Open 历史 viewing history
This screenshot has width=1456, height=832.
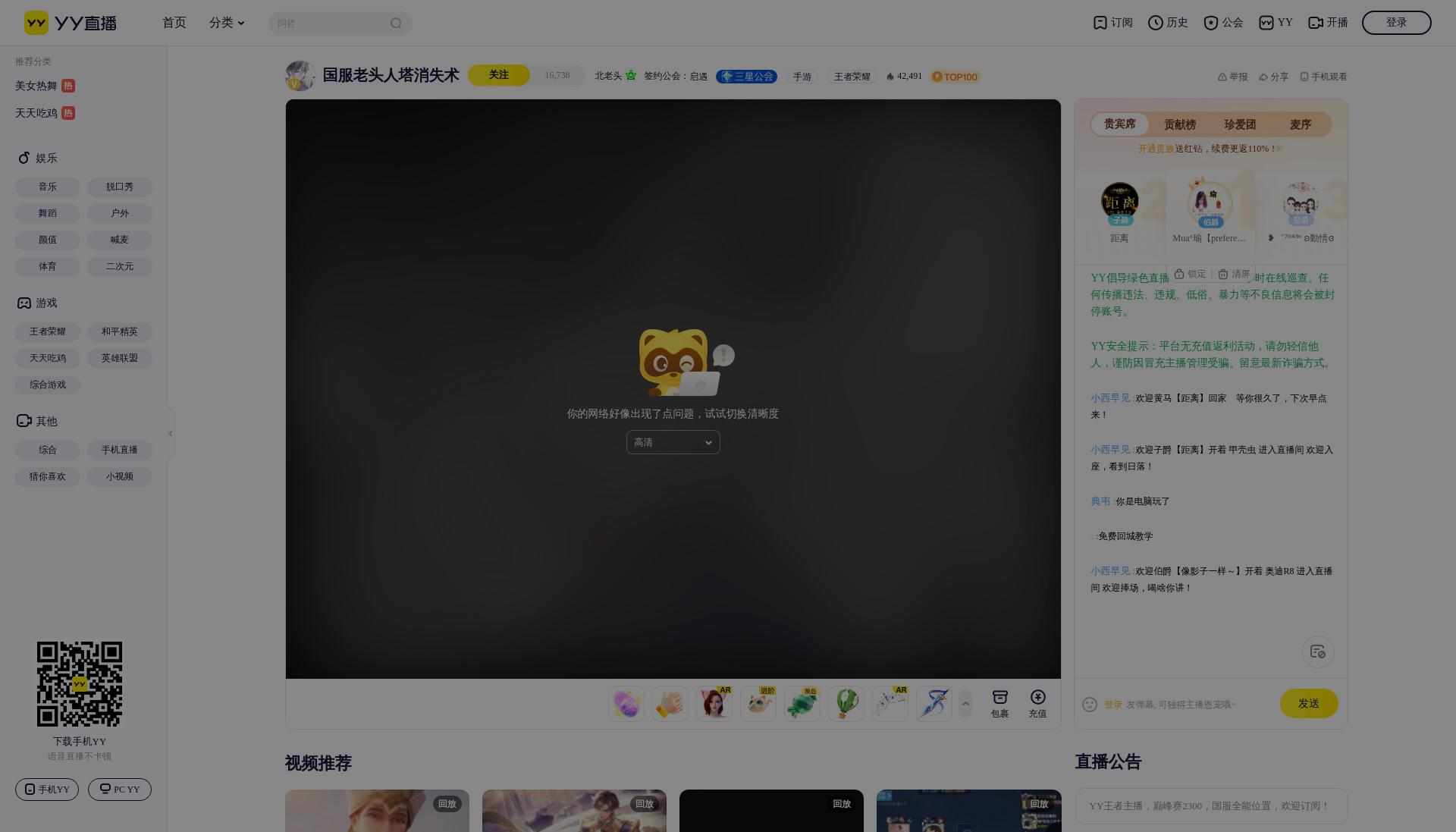1168,23
